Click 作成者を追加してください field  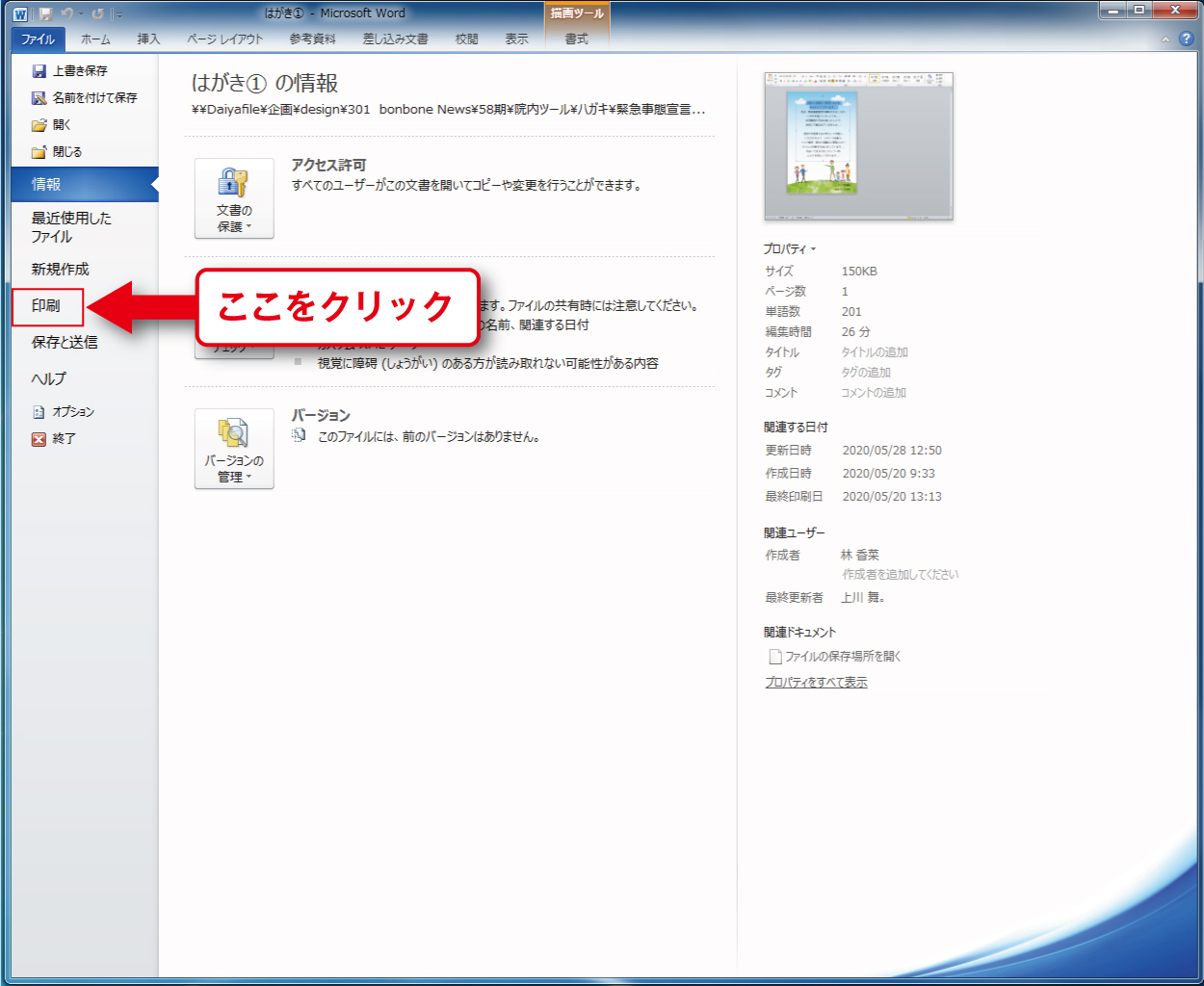(x=901, y=575)
